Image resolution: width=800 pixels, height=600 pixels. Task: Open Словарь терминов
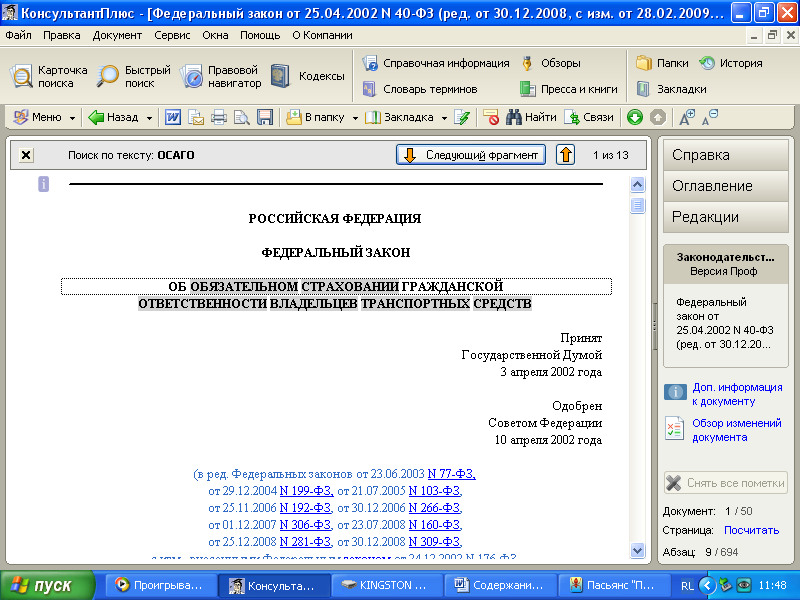point(420,89)
